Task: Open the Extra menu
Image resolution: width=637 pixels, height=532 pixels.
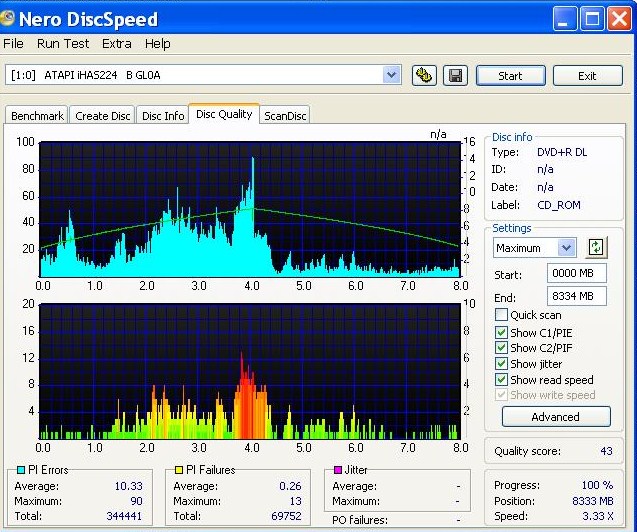Action: coord(116,44)
